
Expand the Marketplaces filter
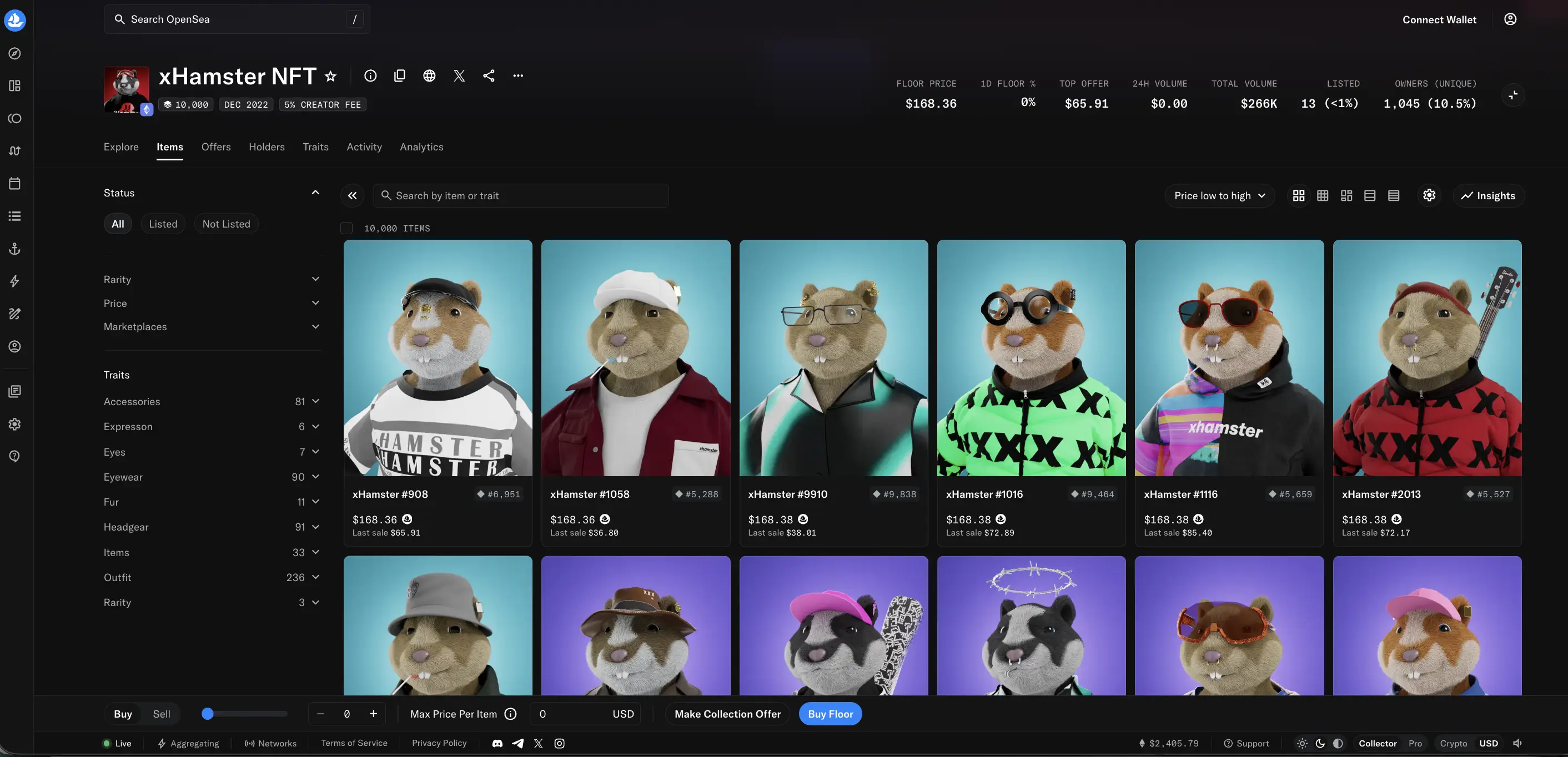click(211, 327)
